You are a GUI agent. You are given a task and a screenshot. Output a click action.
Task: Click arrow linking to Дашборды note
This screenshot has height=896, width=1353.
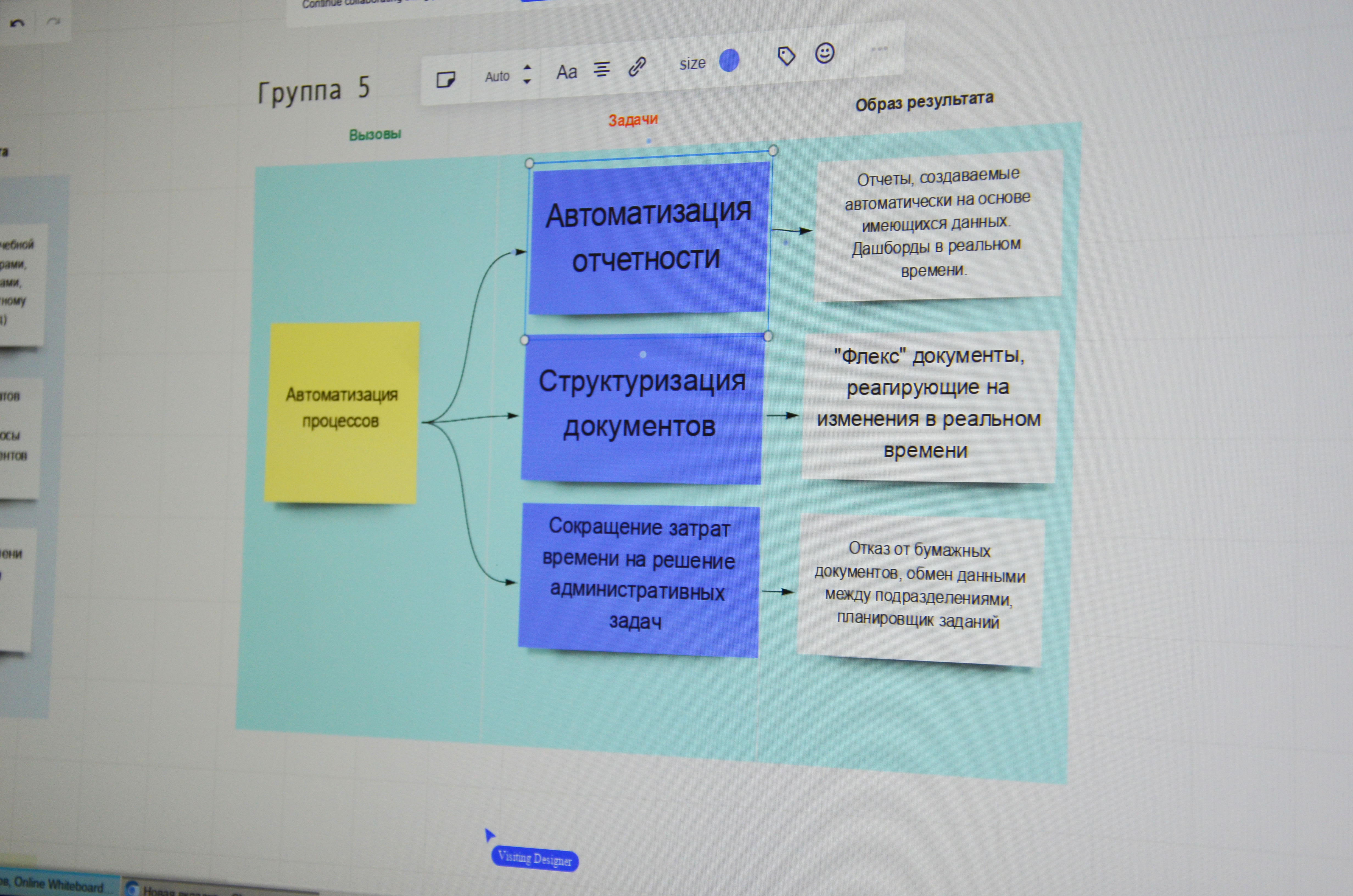792,231
